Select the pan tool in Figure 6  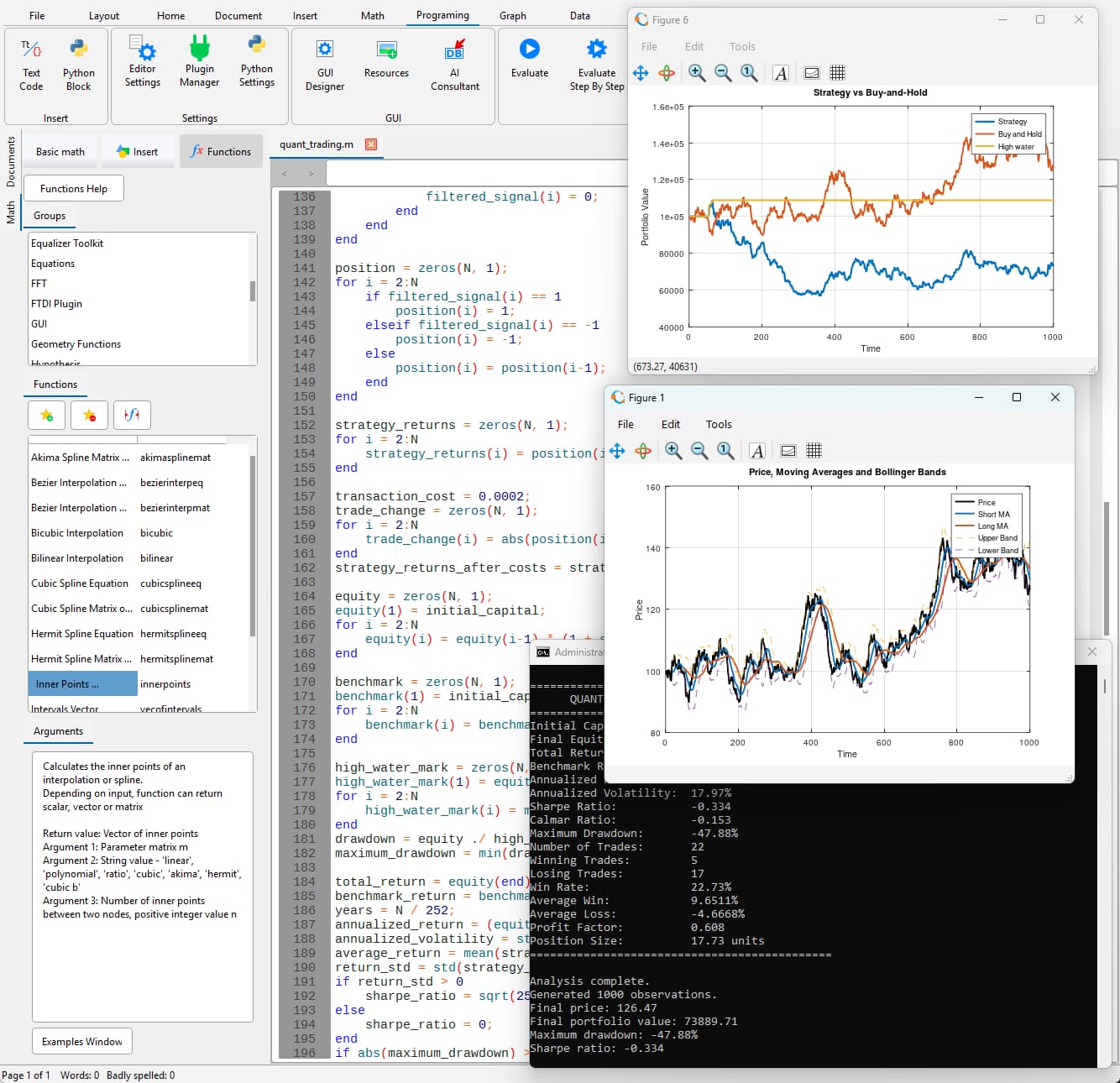point(641,73)
